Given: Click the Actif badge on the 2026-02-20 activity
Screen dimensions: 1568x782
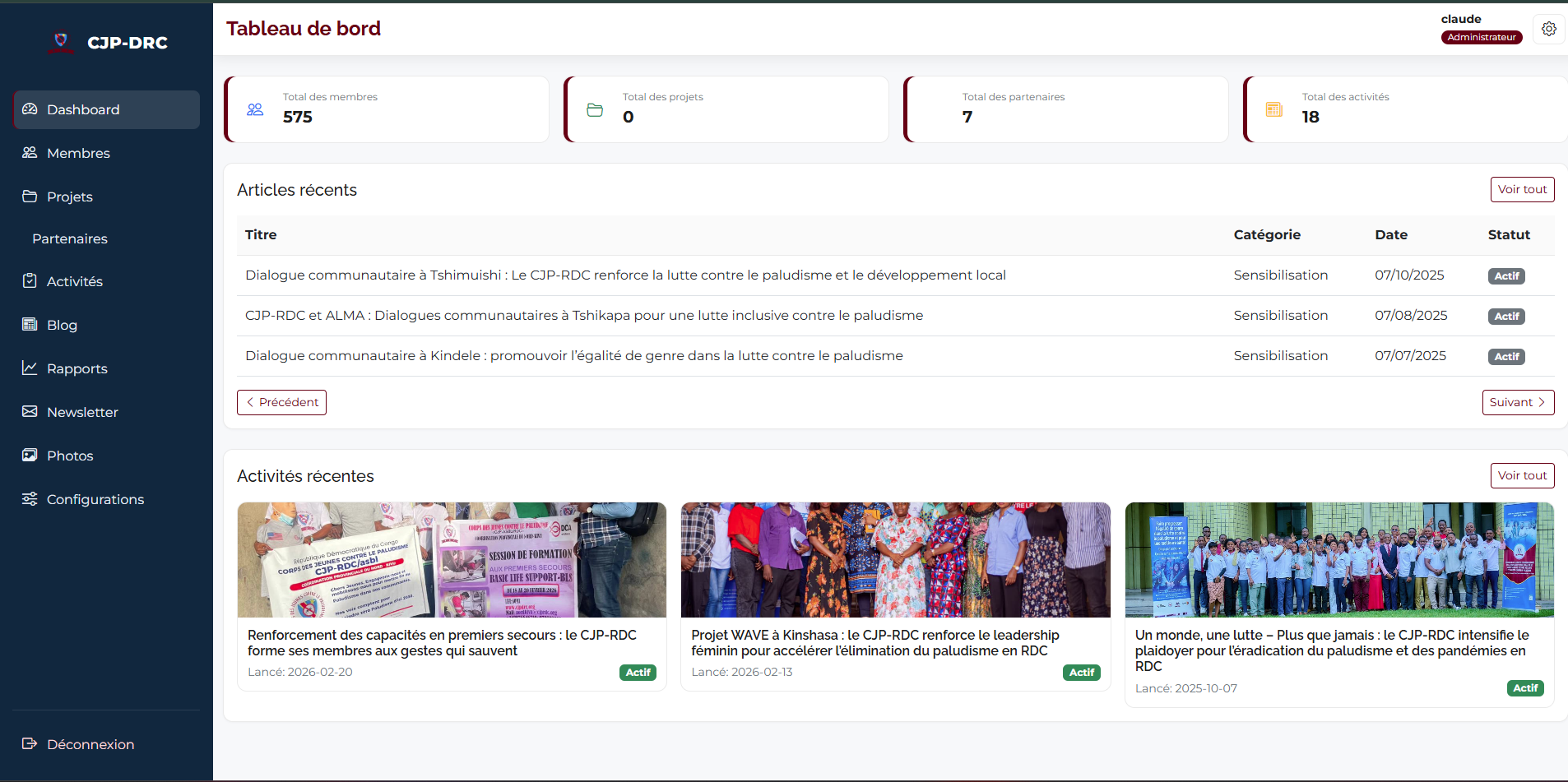Looking at the screenshot, I should coord(638,673).
